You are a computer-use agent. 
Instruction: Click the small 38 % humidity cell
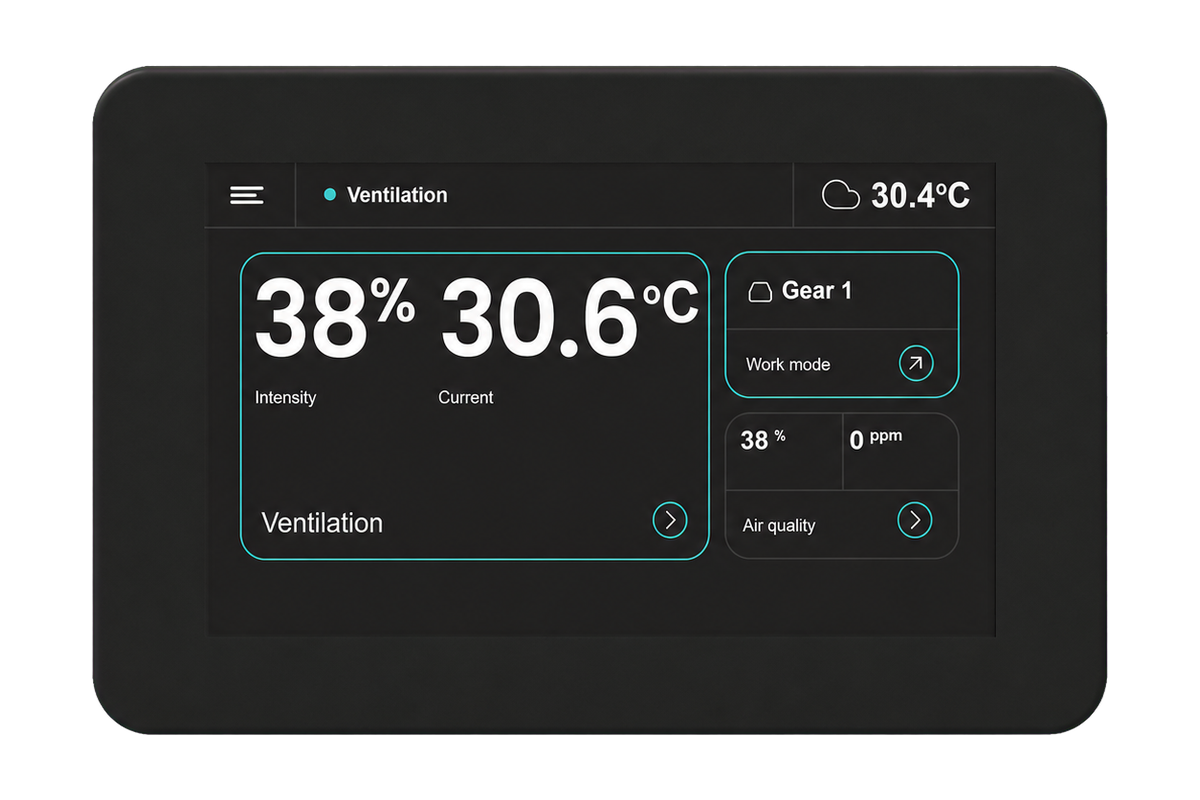[x=784, y=452]
